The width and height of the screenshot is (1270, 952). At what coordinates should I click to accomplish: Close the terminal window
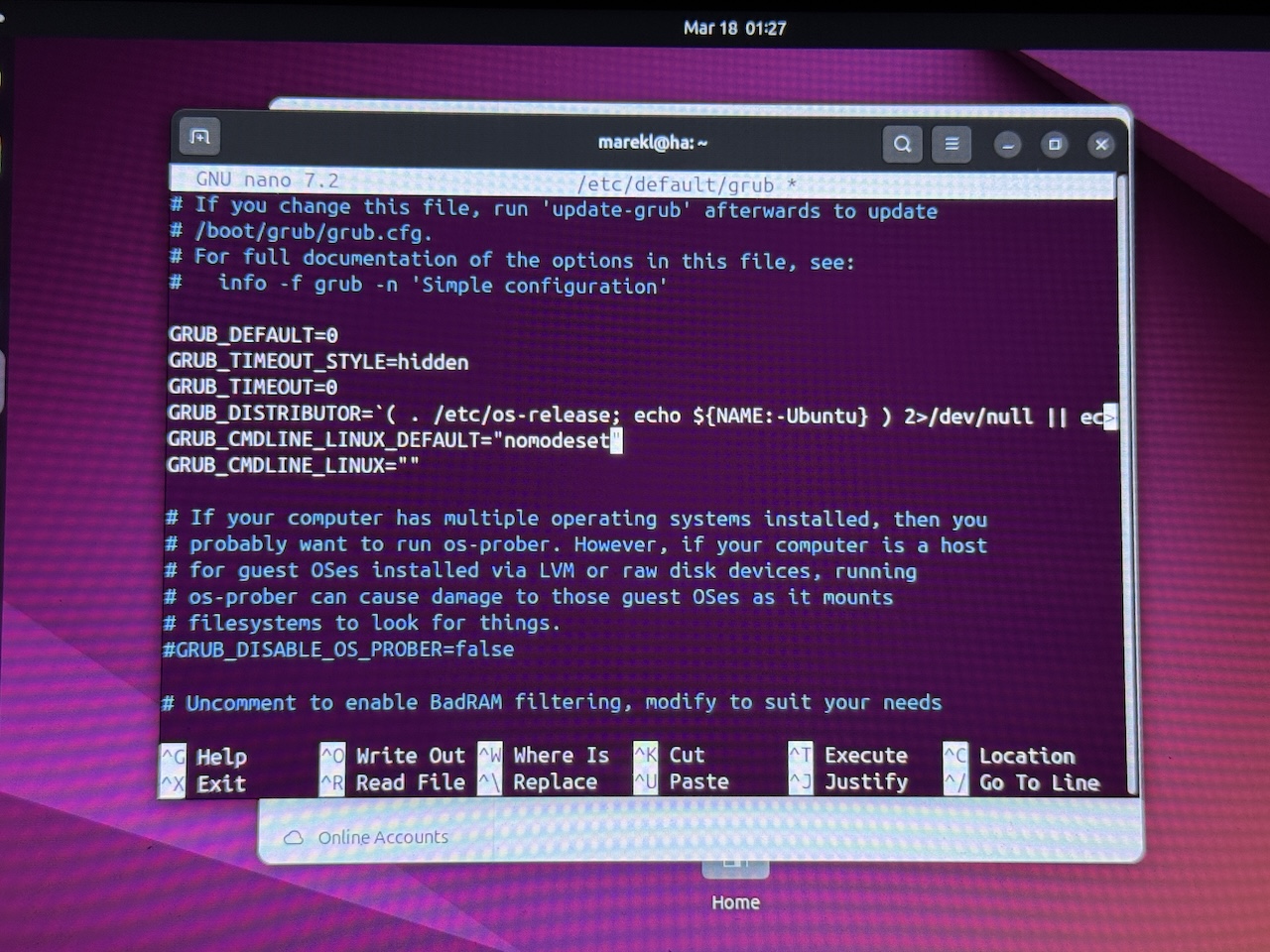point(1101,145)
